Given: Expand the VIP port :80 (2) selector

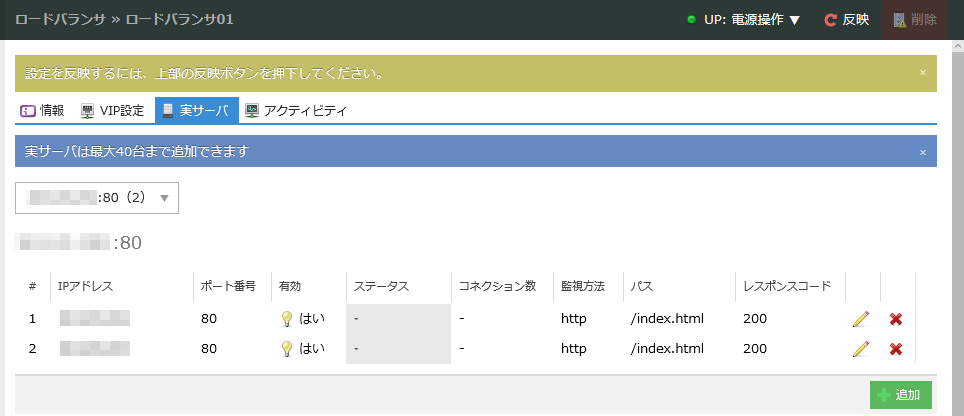Looking at the screenshot, I should [x=97, y=198].
